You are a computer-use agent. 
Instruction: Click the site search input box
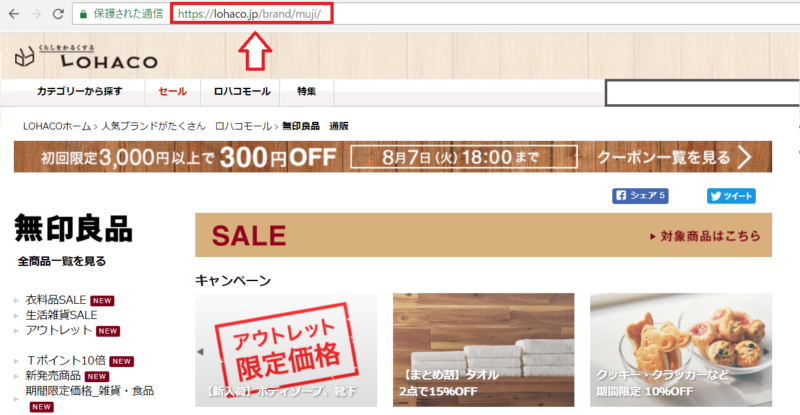coord(702,93)
